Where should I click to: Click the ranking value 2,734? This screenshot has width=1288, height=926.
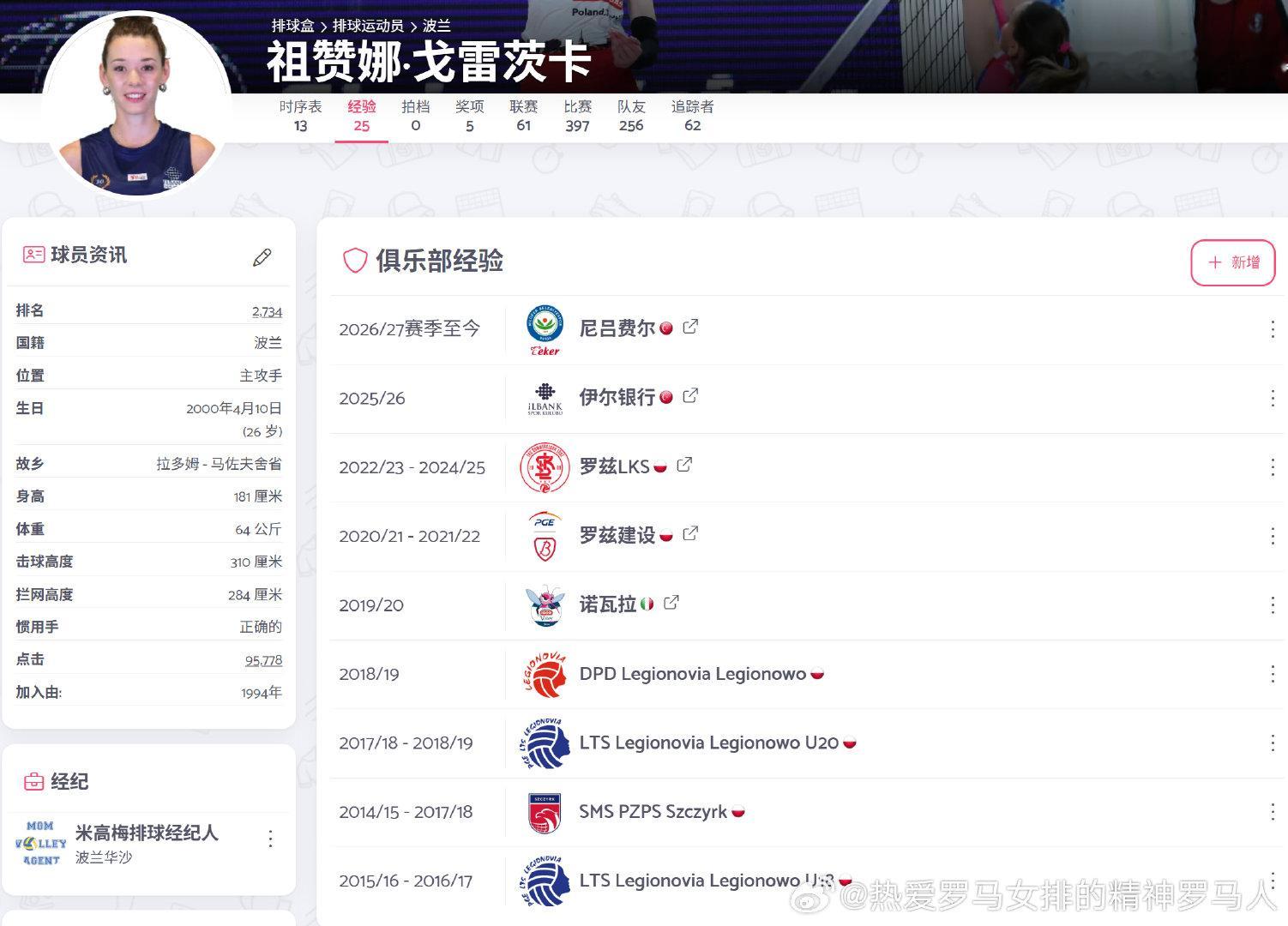(x=267, y=311)
